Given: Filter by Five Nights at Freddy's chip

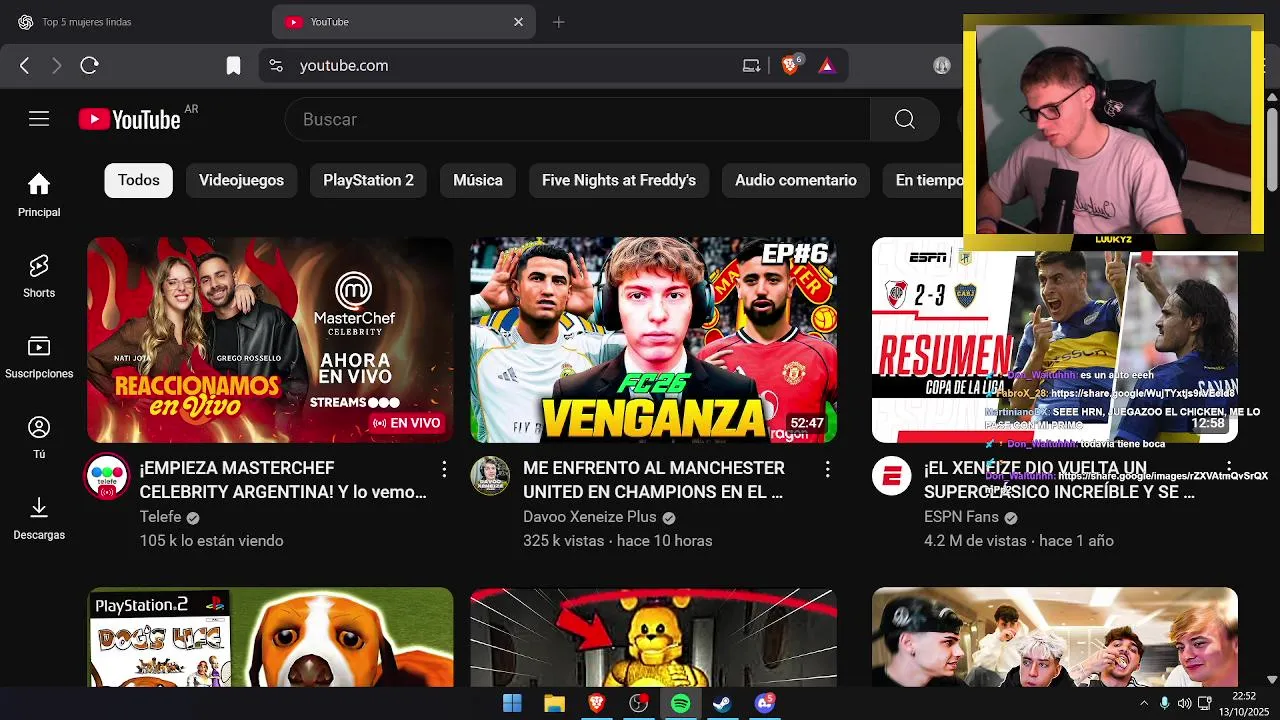Looking at the screenshot, I should [619, 180].
